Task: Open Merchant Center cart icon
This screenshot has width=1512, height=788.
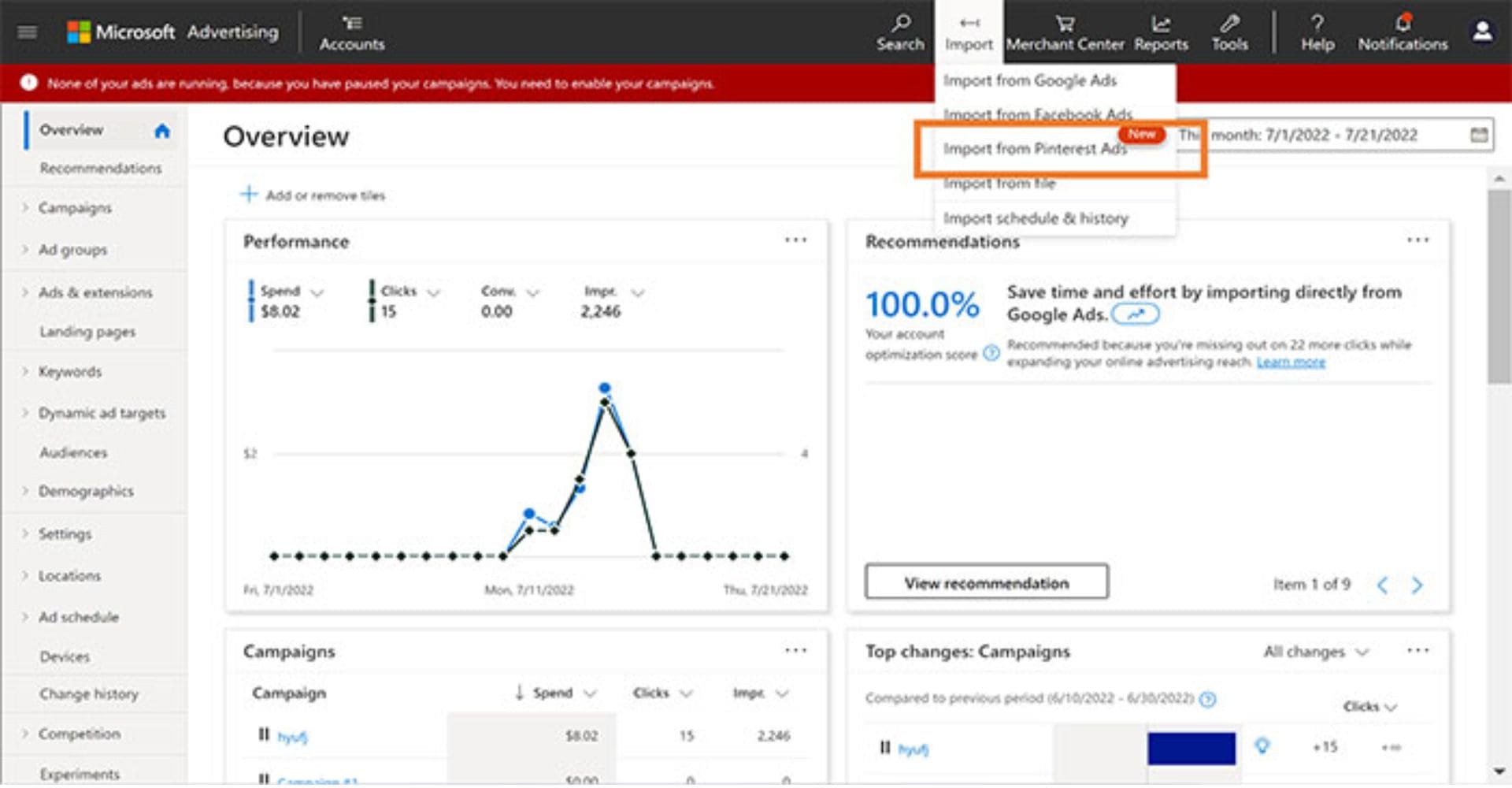Action: tap(1065, 24)
